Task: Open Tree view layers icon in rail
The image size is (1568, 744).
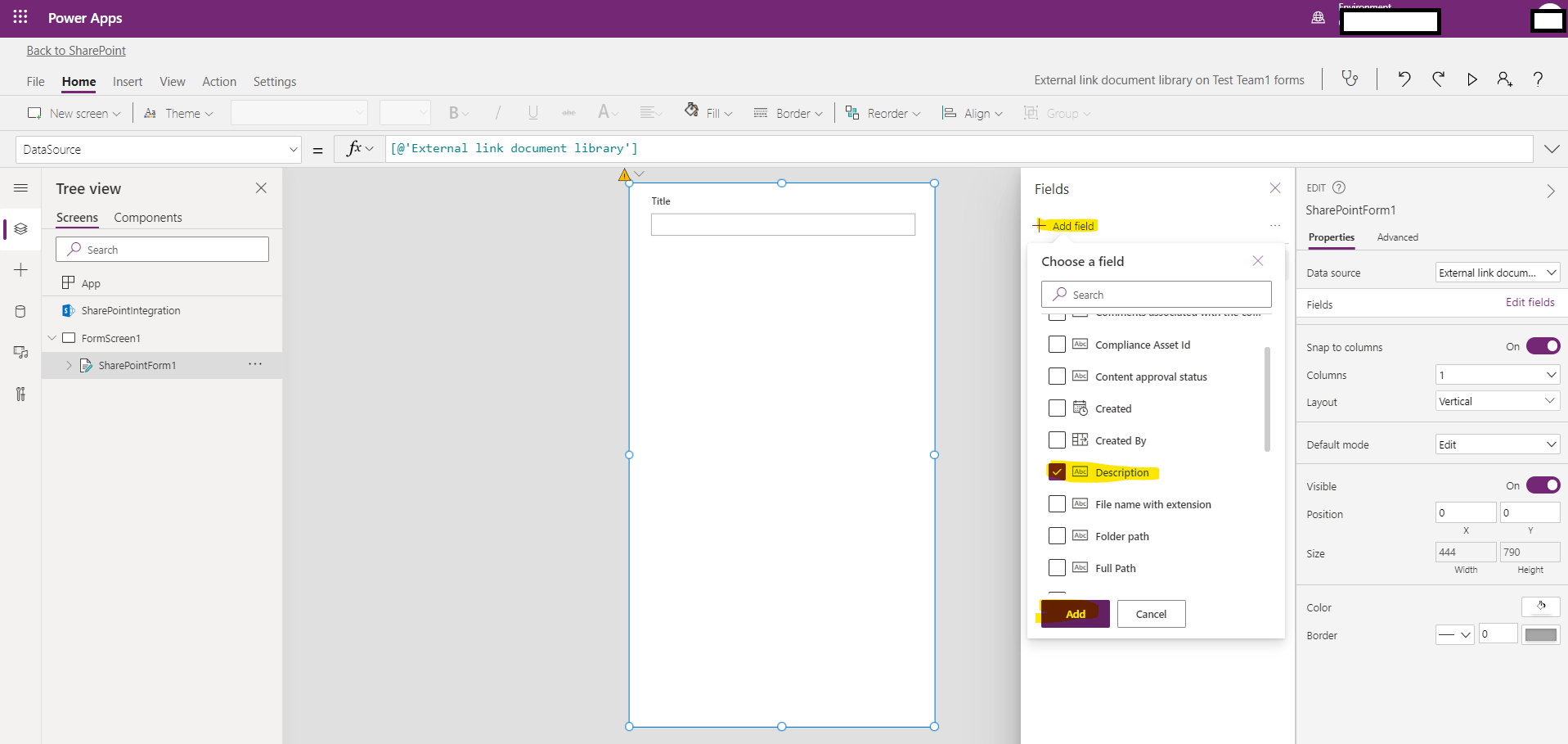Action: click(x=20, y=229)
